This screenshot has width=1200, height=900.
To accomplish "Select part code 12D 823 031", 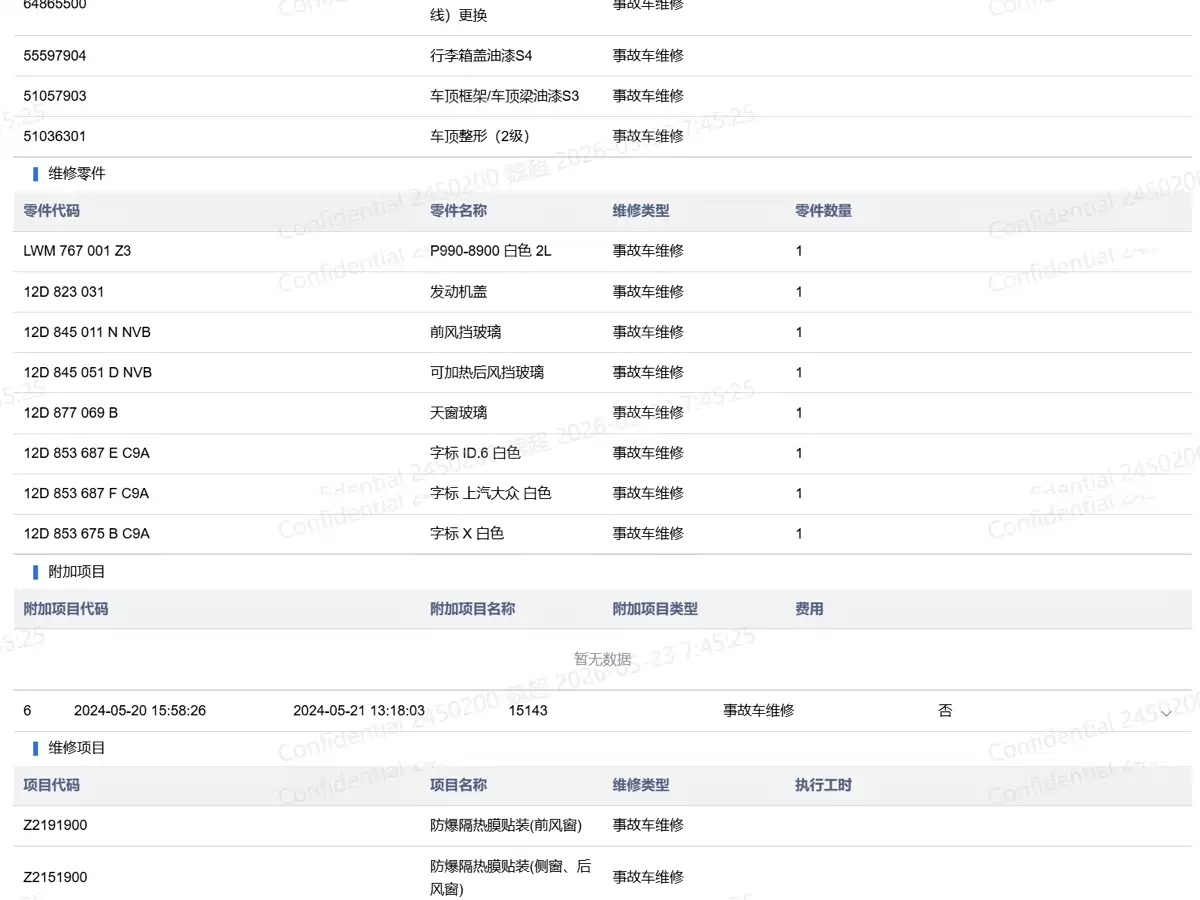I will (x=64, y=292).
